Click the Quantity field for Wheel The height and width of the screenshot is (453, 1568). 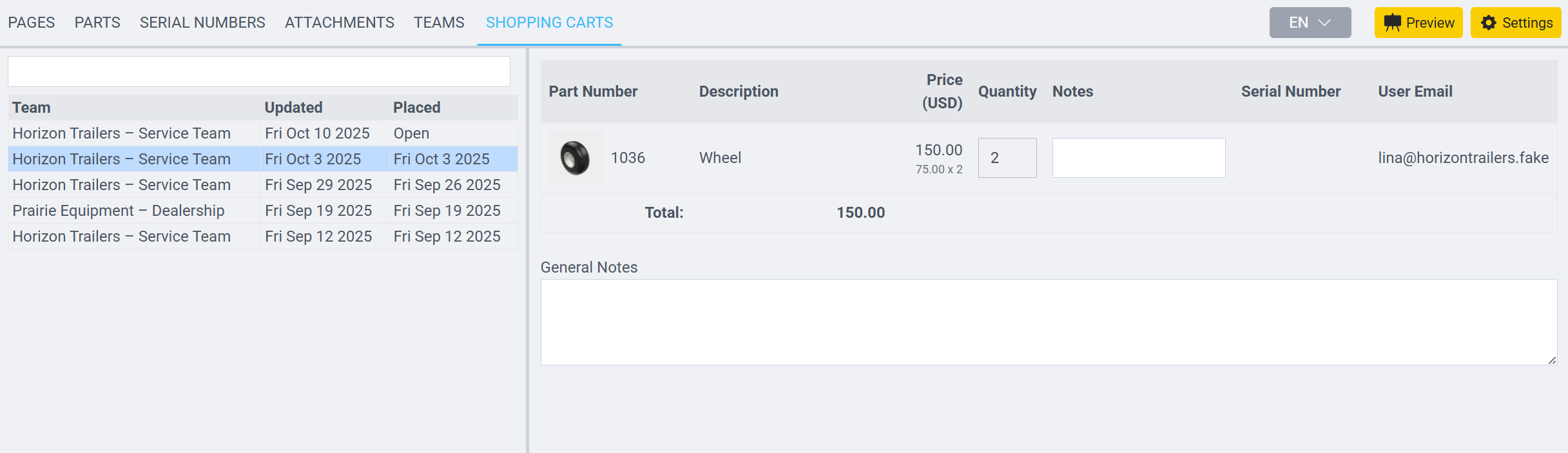click(1007, 158)
